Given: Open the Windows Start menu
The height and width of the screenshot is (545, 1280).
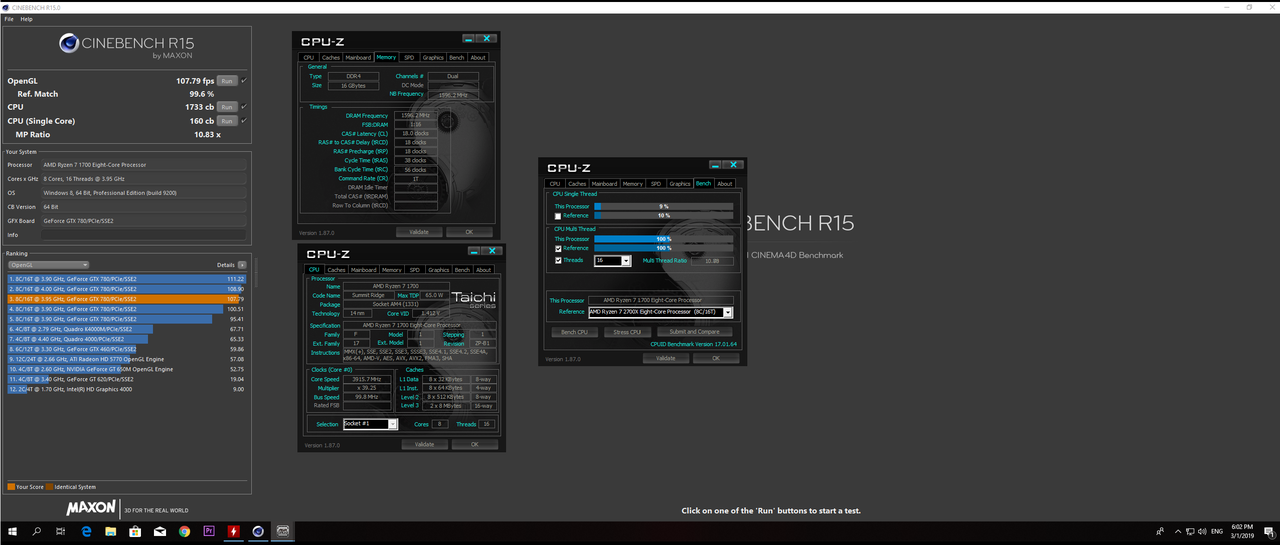Looking at the screenshot, I should point(13,531).
